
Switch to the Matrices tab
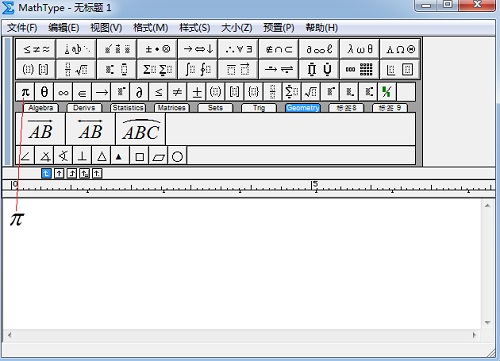[x=172, y=108]
